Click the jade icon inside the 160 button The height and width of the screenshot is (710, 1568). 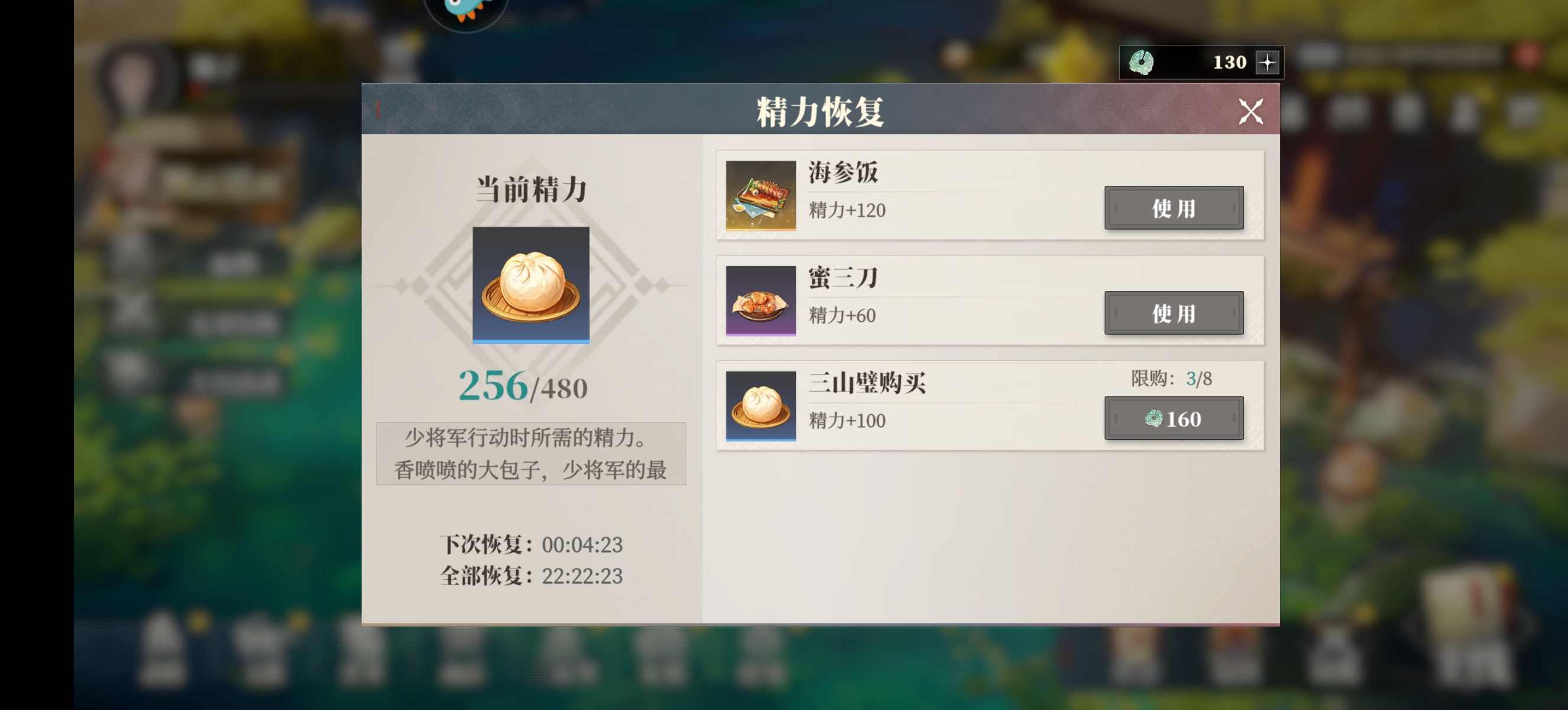tap(1154, 419)
